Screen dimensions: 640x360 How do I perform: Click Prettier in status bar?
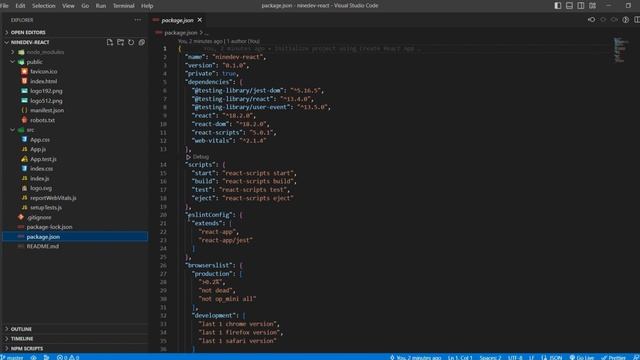coord(613,357)
